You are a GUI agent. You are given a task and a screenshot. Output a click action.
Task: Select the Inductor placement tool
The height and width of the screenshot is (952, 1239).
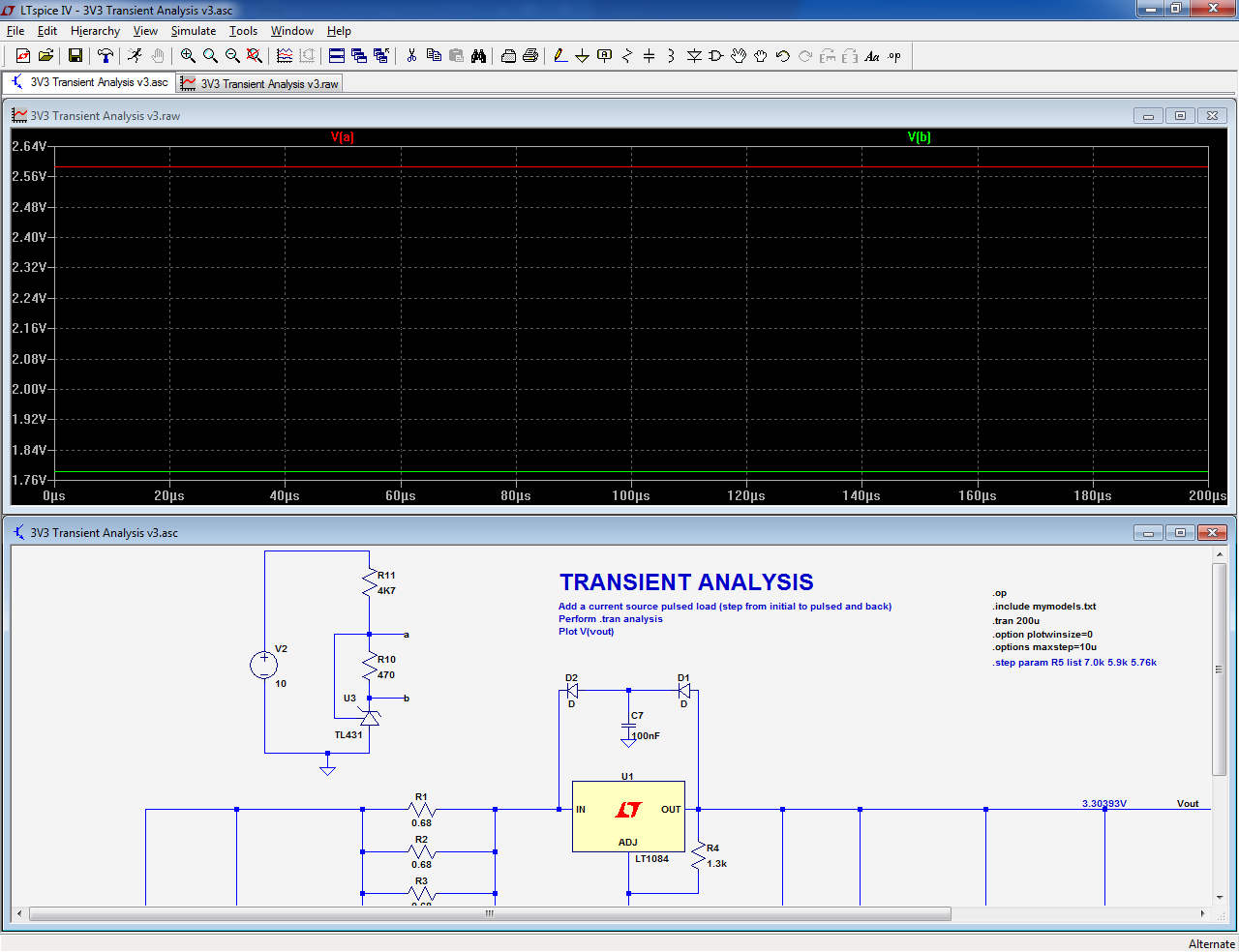[x=671, y=56]
